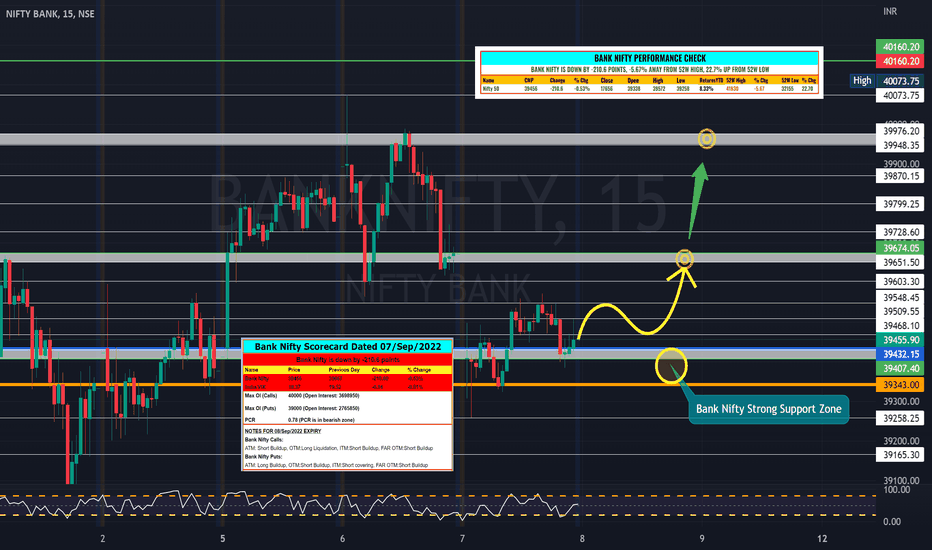932x550 pixels.
Task: Click date label 8 on time axis
Action: coord(582,539)
